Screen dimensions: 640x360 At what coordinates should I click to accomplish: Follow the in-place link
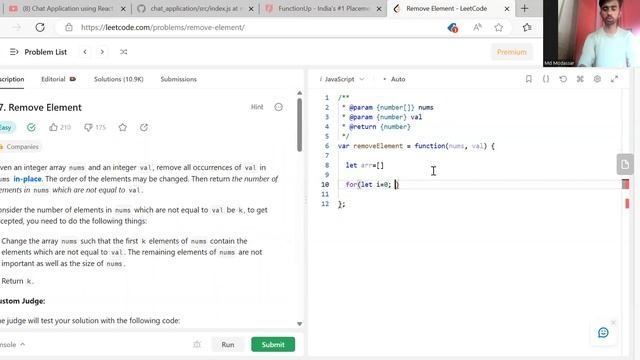(x=27, y=179)
